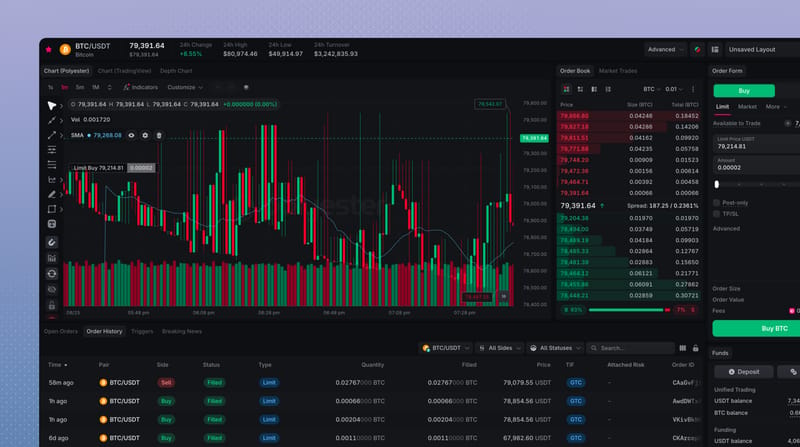
Task: Click the Deposit button in Funds
Action: point(744,372)
